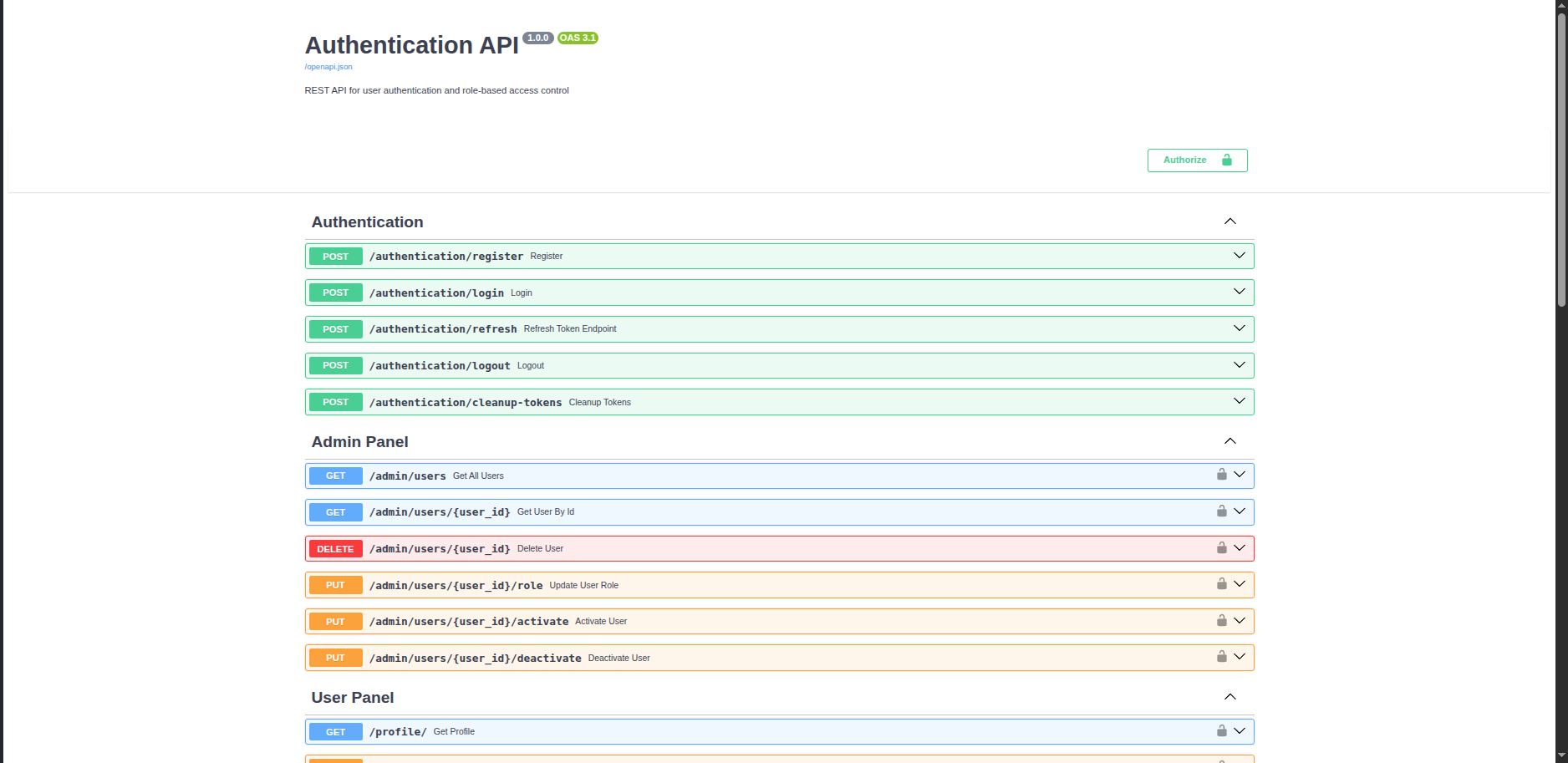Click the /authentication/refresh path text
Viewport: 1568px width, 763px height.
click(443, 329)
